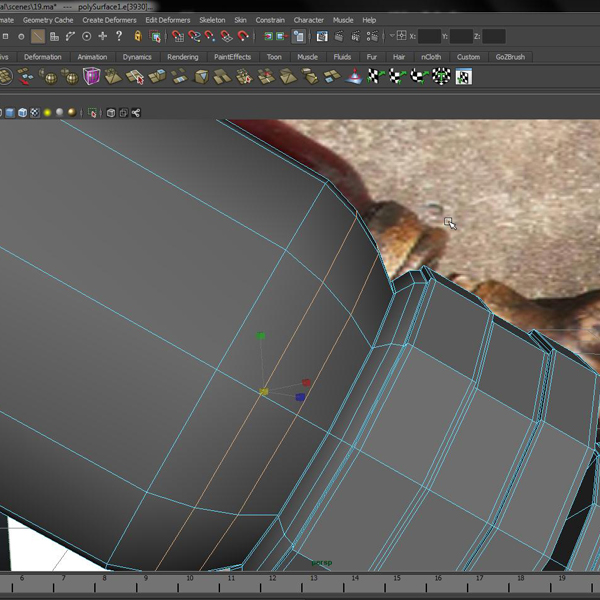
Task: Switch to the Custom shelf tab
Action: click(x=468, y=57)
